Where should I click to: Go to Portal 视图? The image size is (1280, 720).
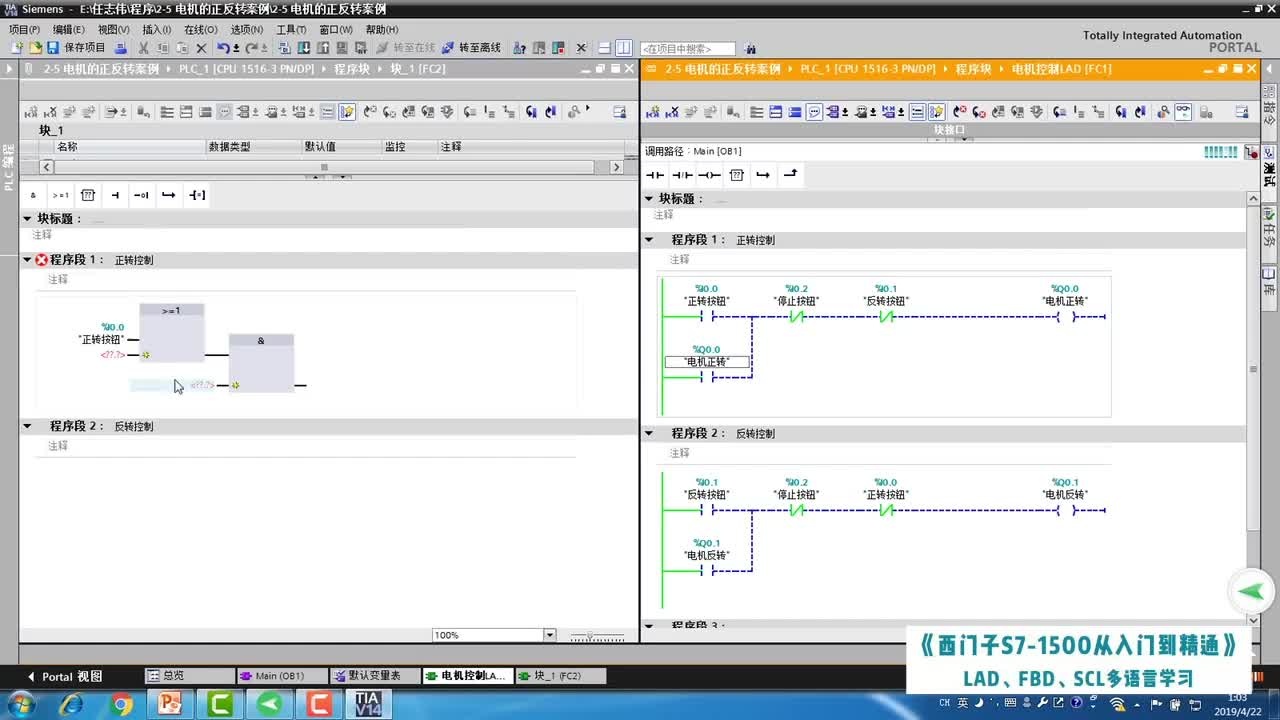point(65,676)
